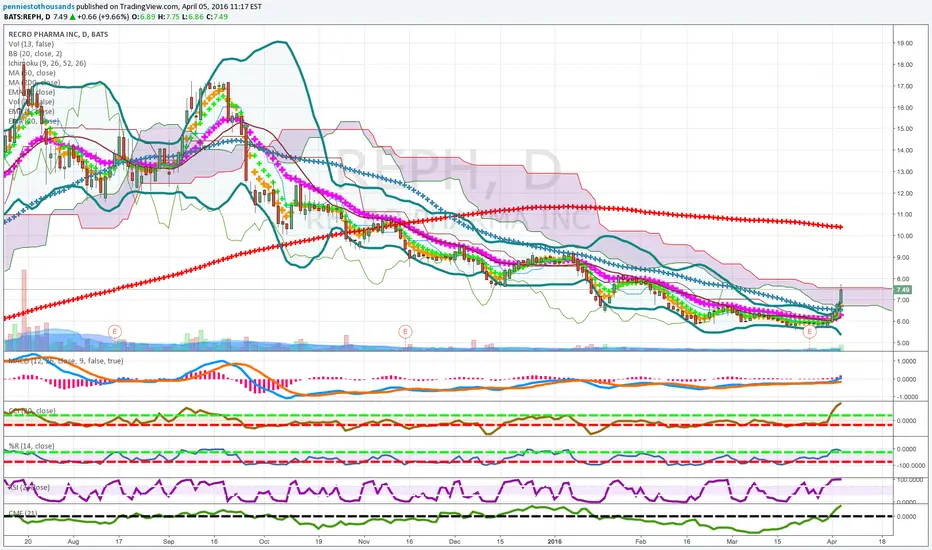Viewport: 932px width, 550px height.
Task: Click the earnings E marker near Nov 16
Action: point(405,331)
